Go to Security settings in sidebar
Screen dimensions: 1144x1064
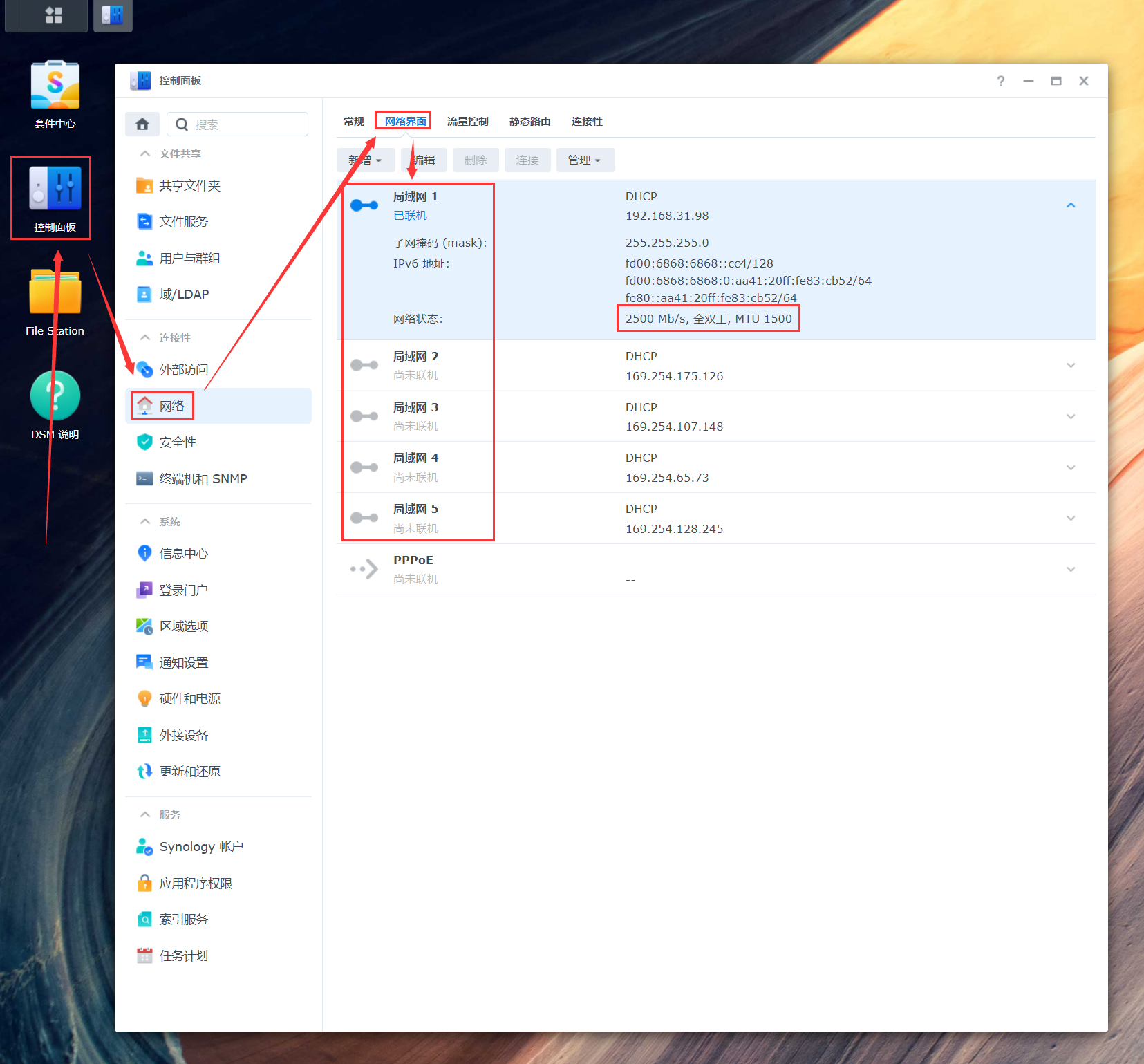click(178, 442)
